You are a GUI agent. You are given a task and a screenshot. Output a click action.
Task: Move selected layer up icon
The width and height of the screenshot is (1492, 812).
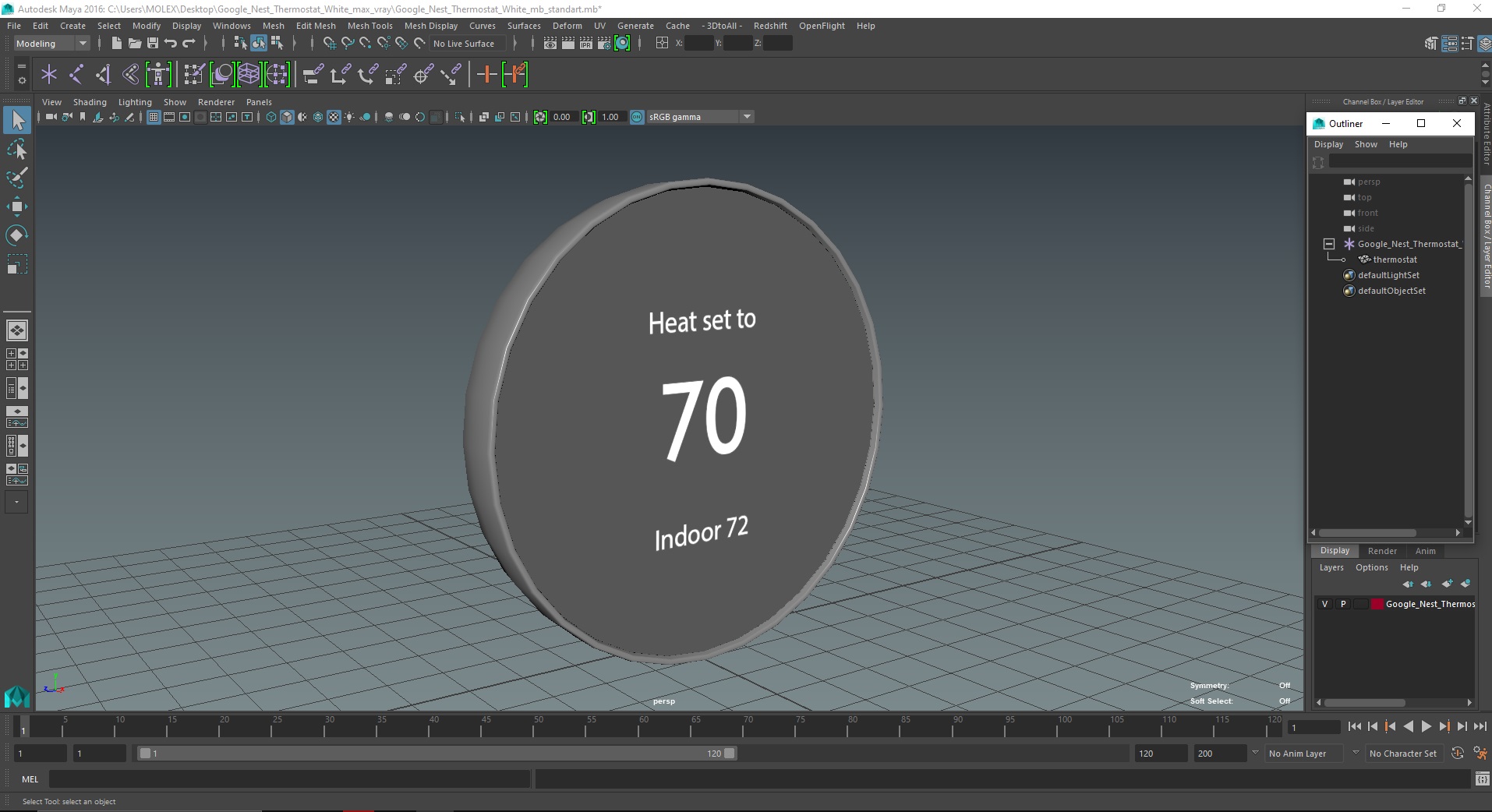(1408, 584)
